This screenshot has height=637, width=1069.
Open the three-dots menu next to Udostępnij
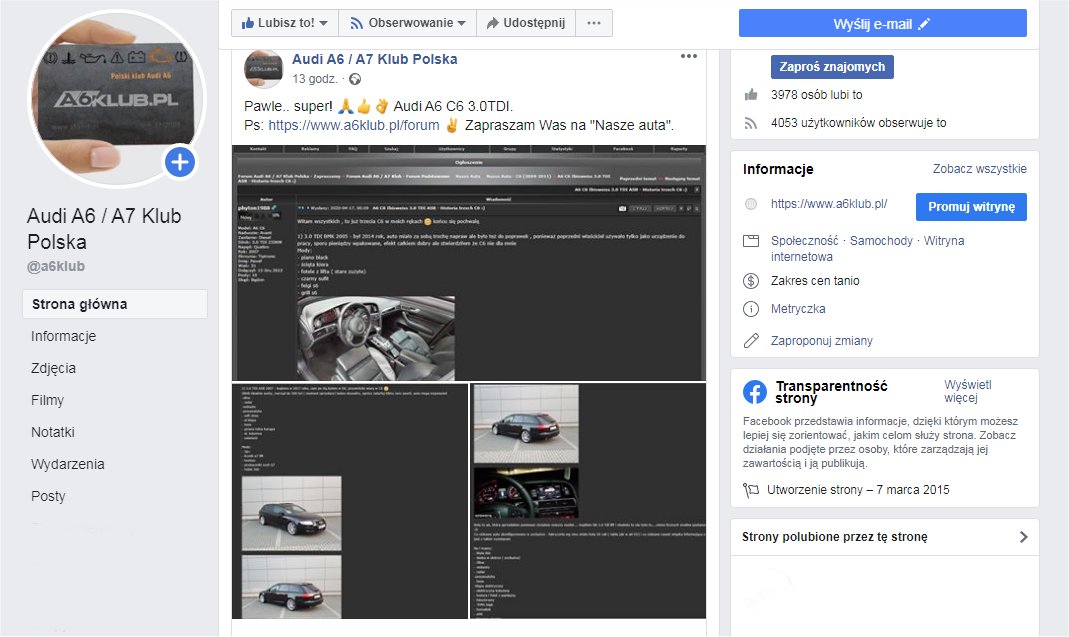pyautogui.click(x=594, y=23)
